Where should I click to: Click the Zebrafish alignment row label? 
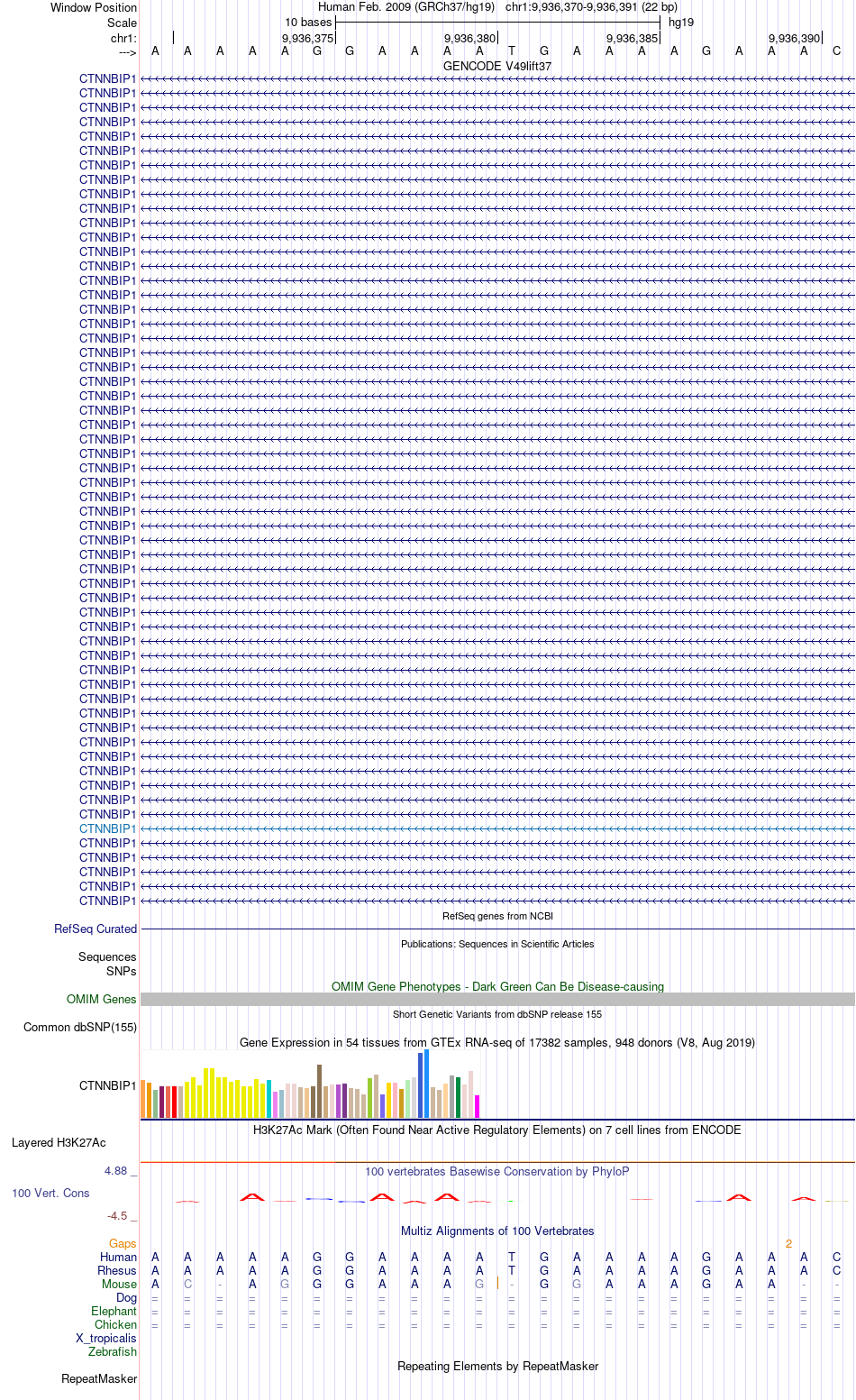click(x=113, y=1351)
